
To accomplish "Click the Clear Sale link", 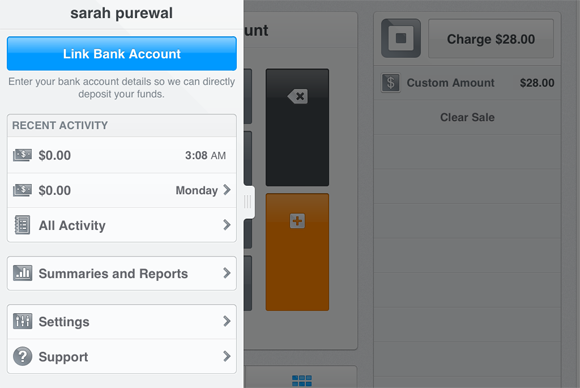I will click(467, 117).
